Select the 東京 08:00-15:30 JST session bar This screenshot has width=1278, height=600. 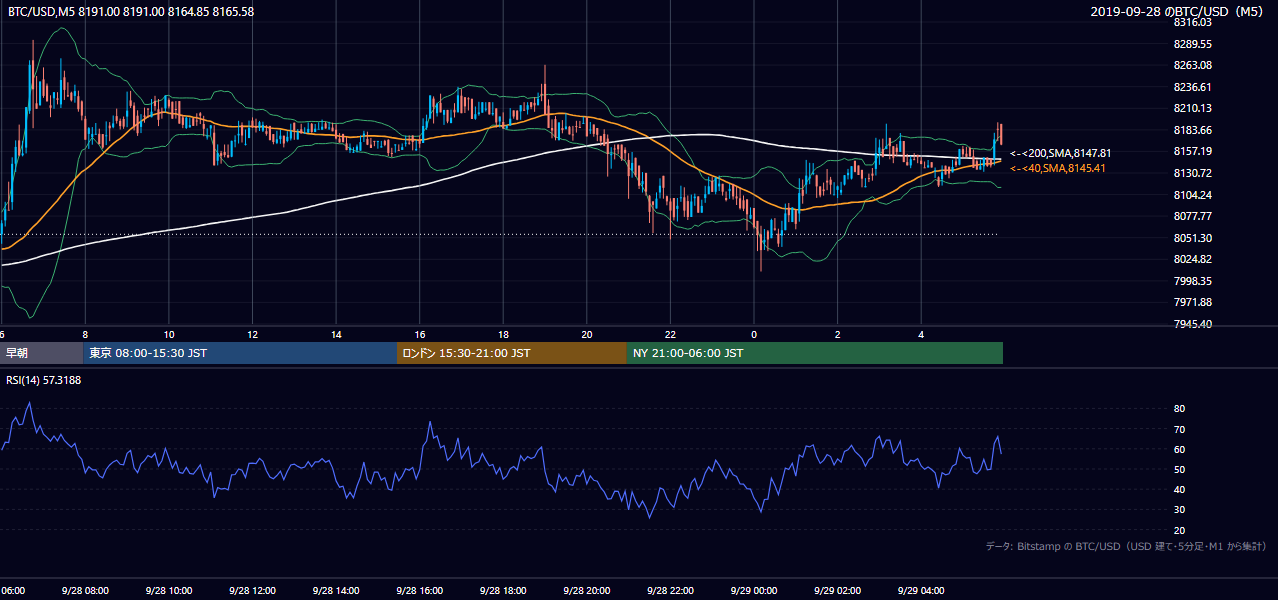coord(240,353)
